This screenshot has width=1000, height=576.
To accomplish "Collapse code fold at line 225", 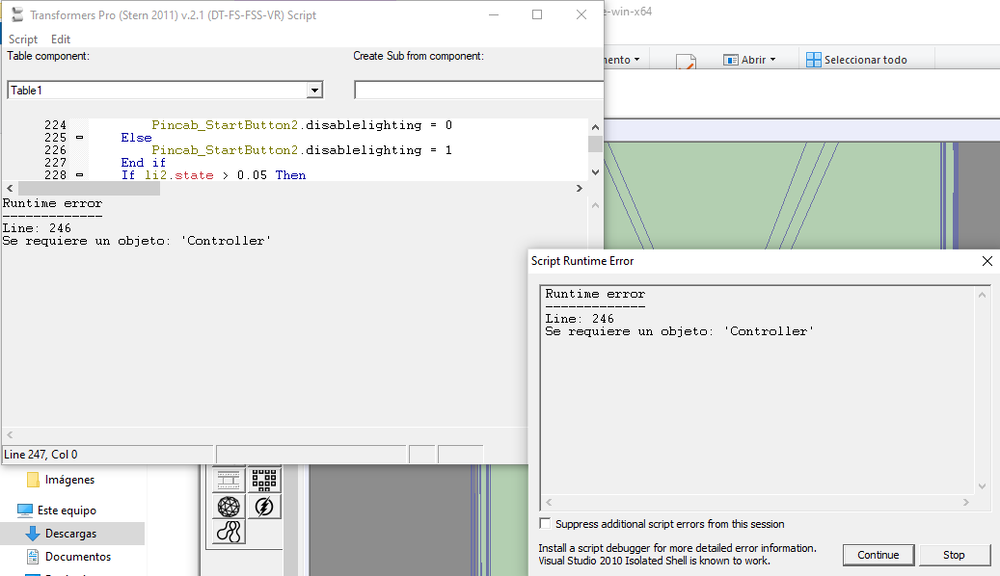I will [80, 137].
